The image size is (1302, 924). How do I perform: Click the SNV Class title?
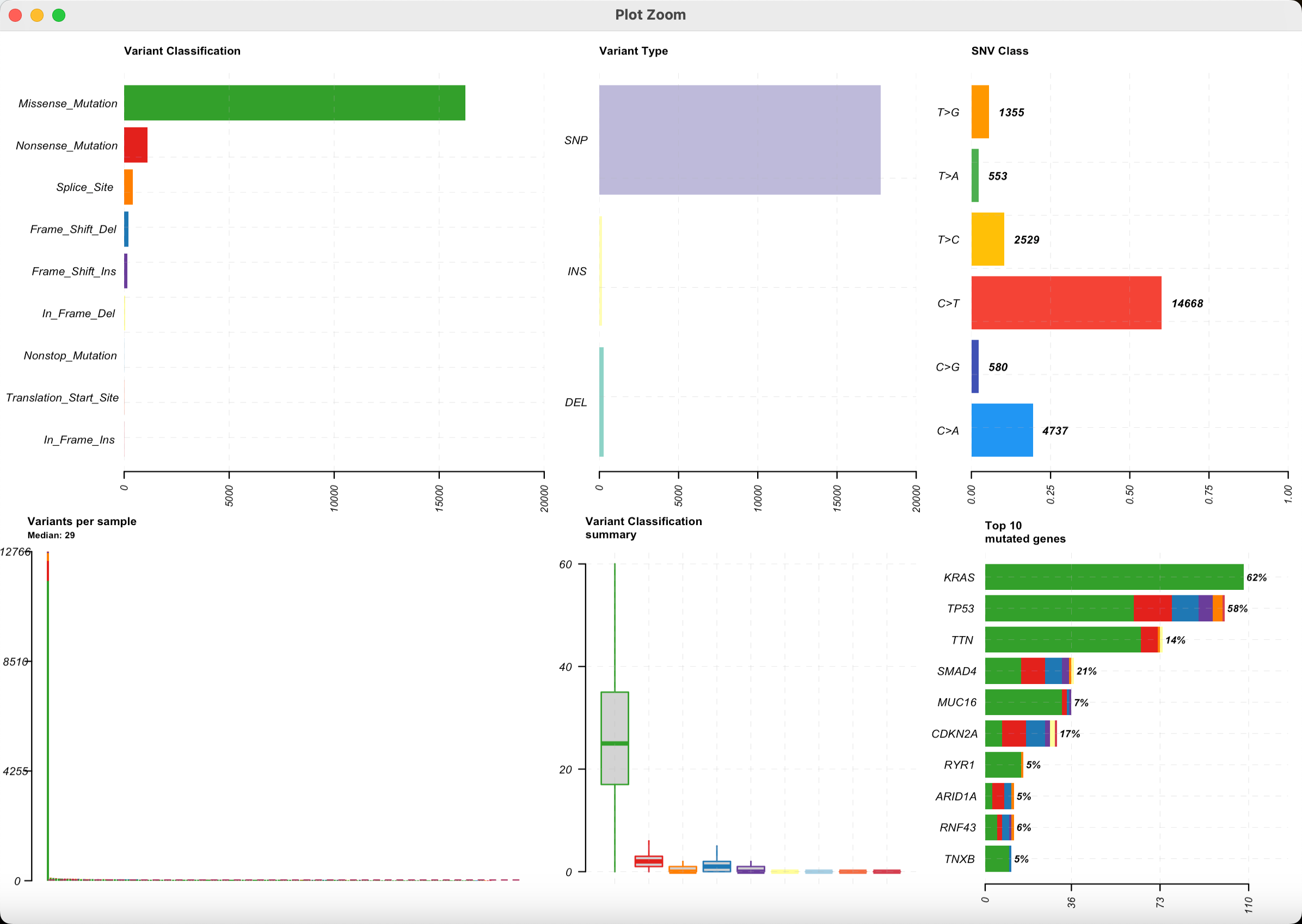999,51
